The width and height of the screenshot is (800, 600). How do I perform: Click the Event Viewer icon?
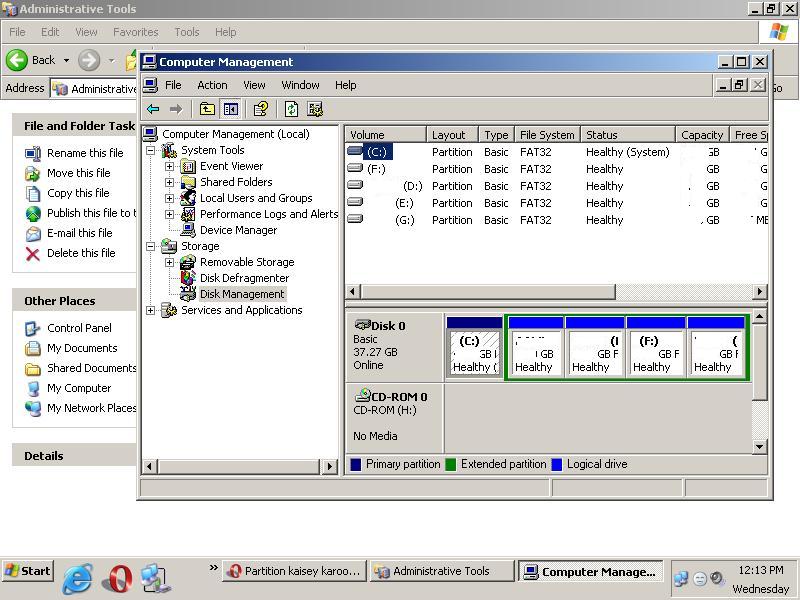pos(187,166)
